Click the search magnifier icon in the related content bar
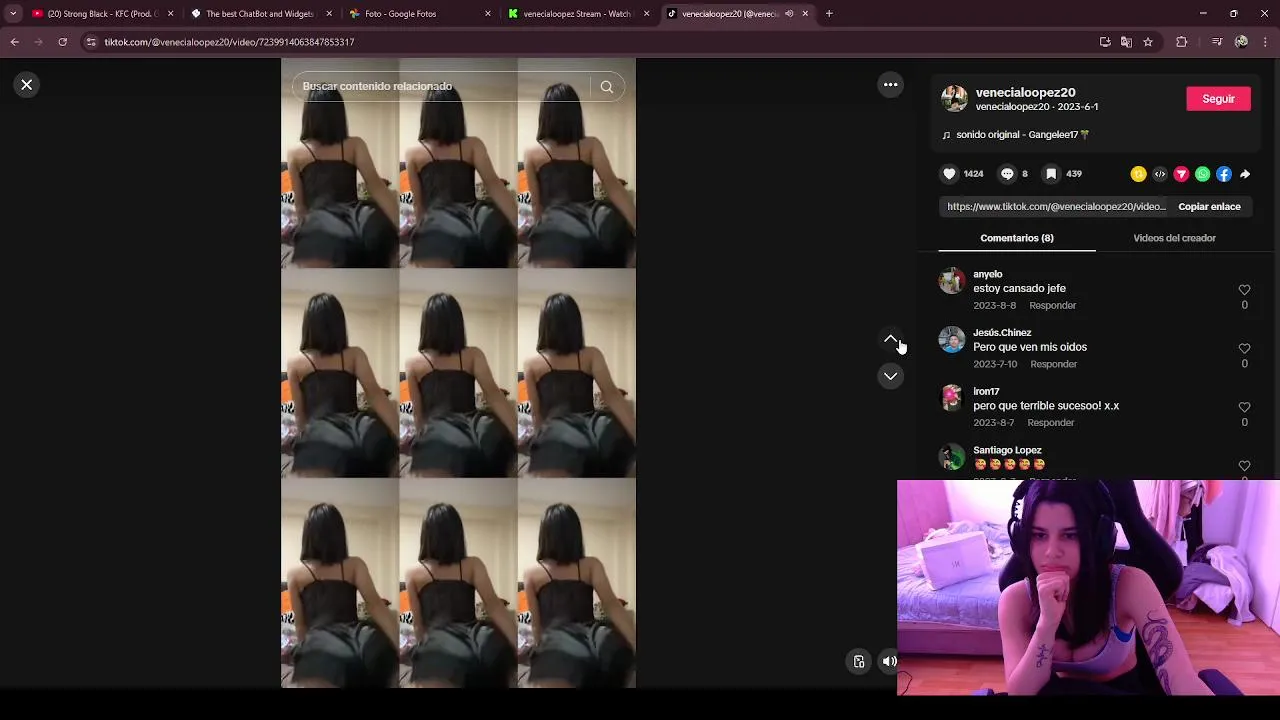 606,87
